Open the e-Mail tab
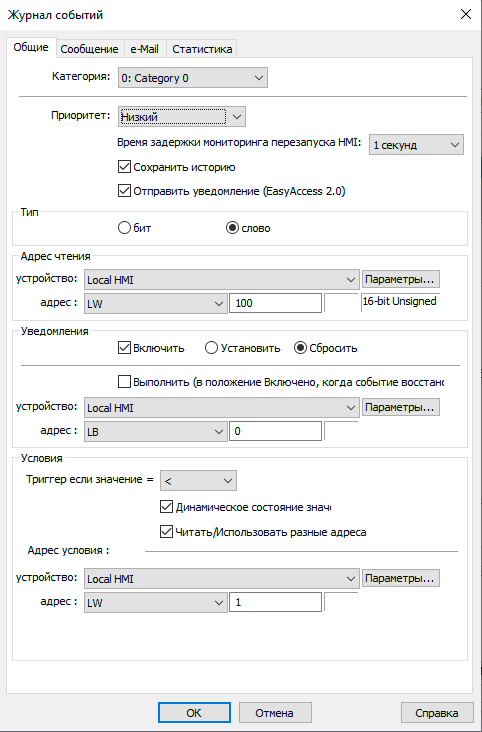 pos(144,49)
